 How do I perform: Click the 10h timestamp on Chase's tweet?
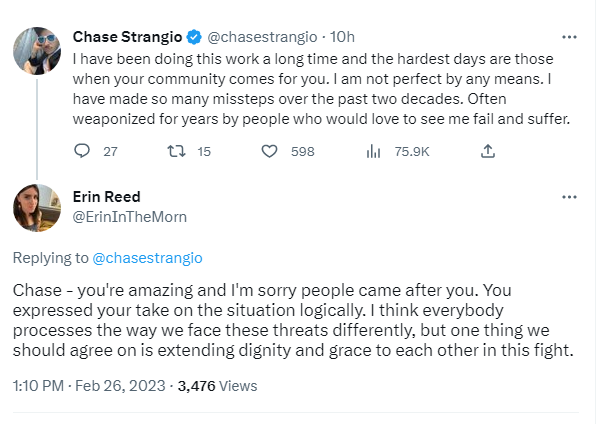(342, 37)
